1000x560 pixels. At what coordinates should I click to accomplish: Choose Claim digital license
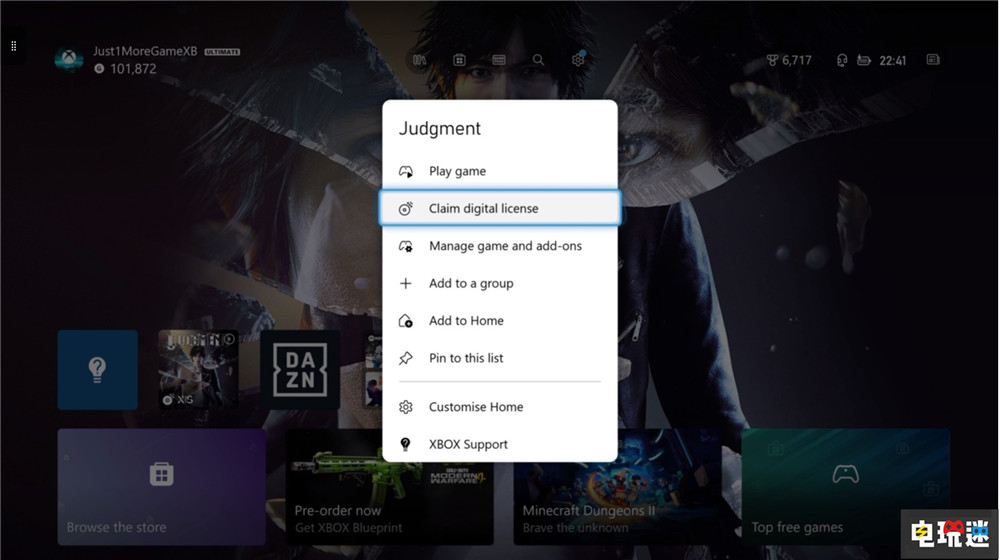point(500,208)
